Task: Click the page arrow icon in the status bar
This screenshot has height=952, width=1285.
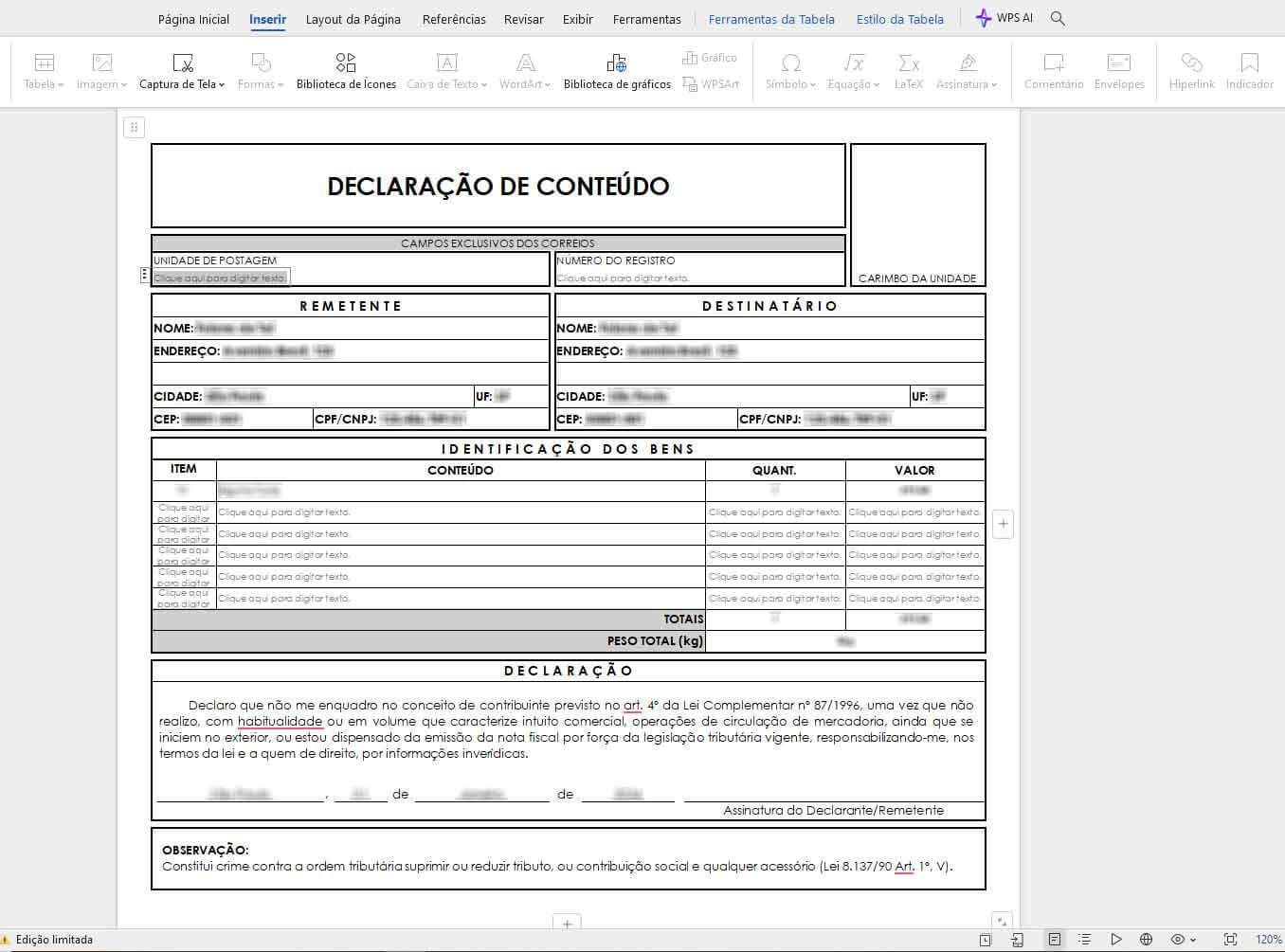Action: 1018,940
